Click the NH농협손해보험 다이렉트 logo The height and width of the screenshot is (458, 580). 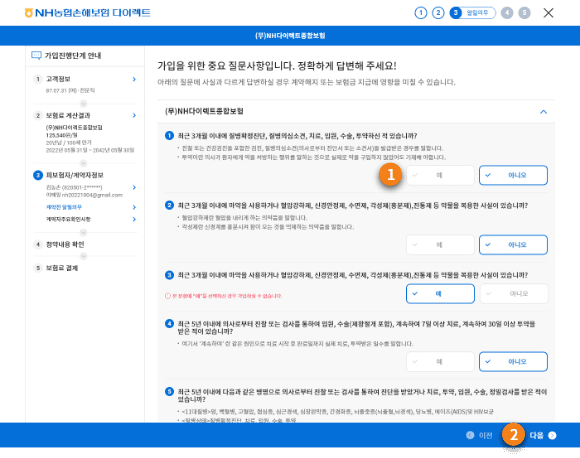tap(88, 13)
